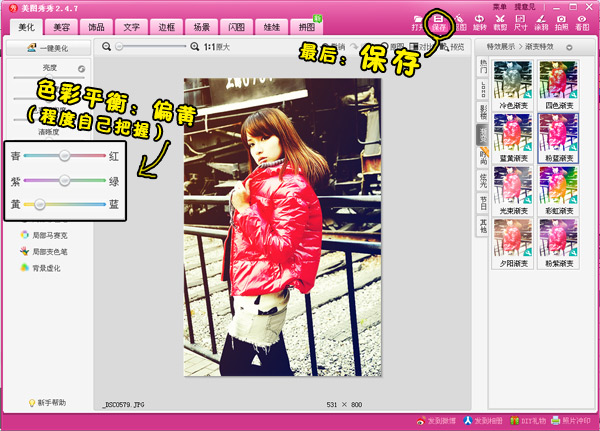
Task: Click the zoom-out magnifier icon
Action: coord(105,47)
